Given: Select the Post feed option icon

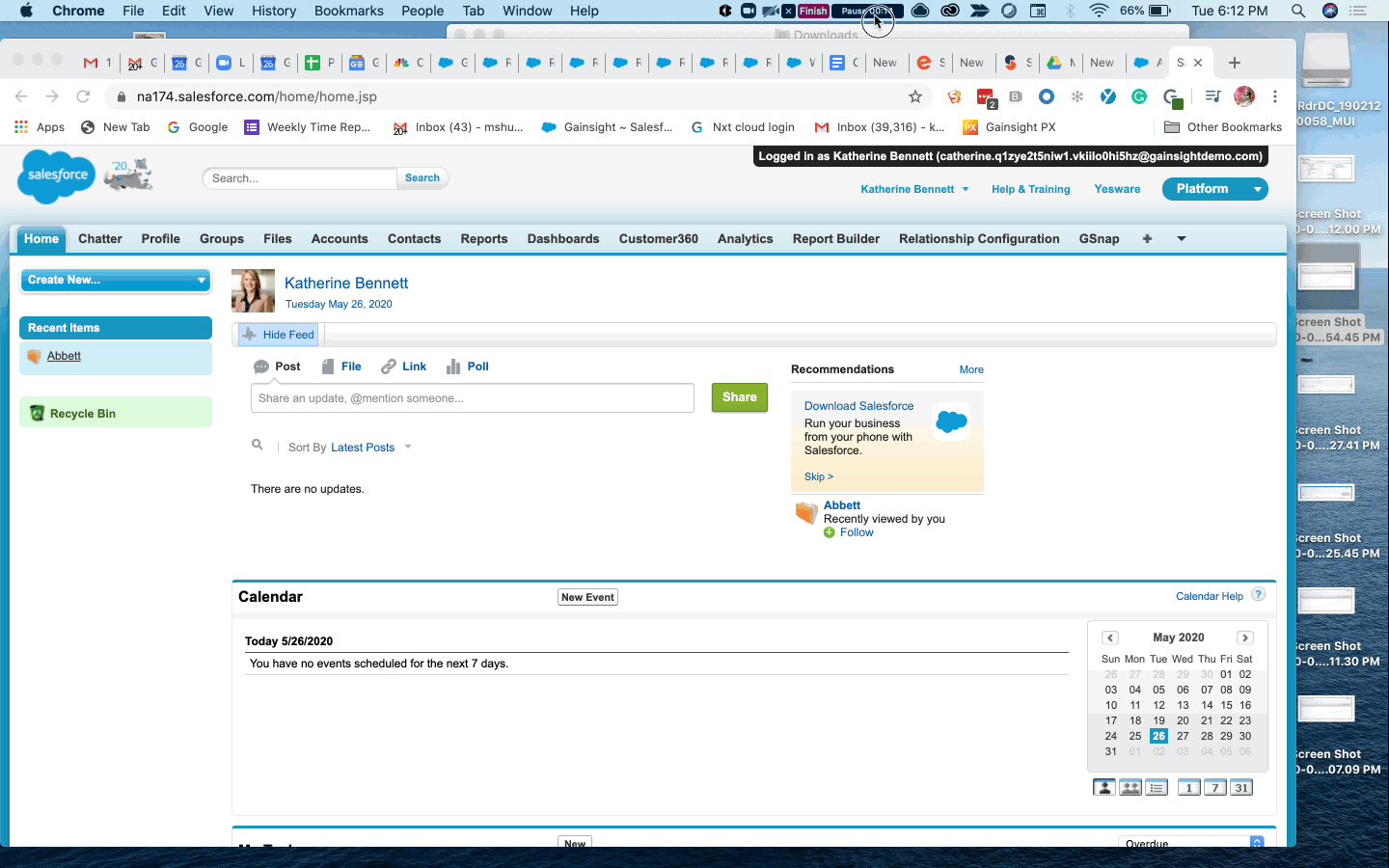Looking at the screenshot, I should coord(261,366).
